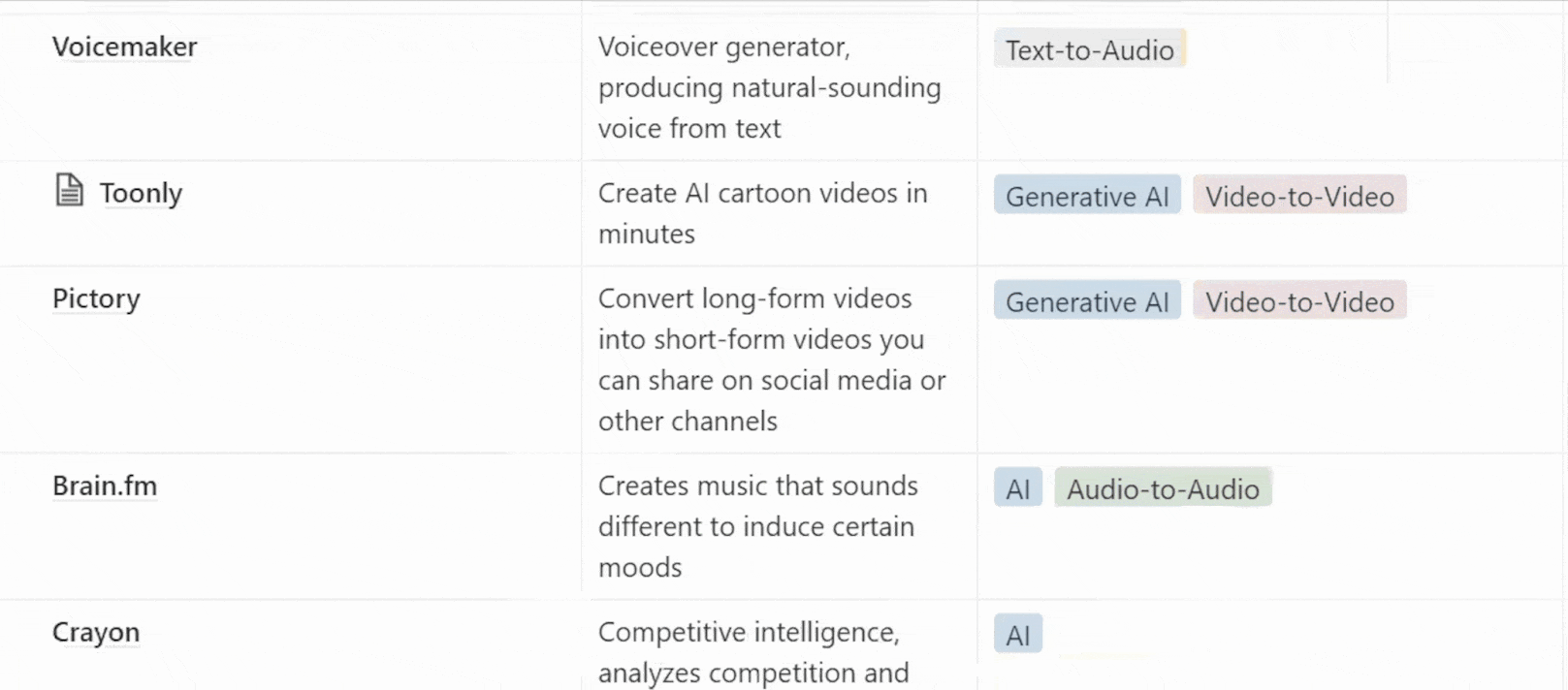This screenshot has width=1568, height=690.
Task: Select the Generative AI tag in Toonly row
Action: (x=1087, y=196)
